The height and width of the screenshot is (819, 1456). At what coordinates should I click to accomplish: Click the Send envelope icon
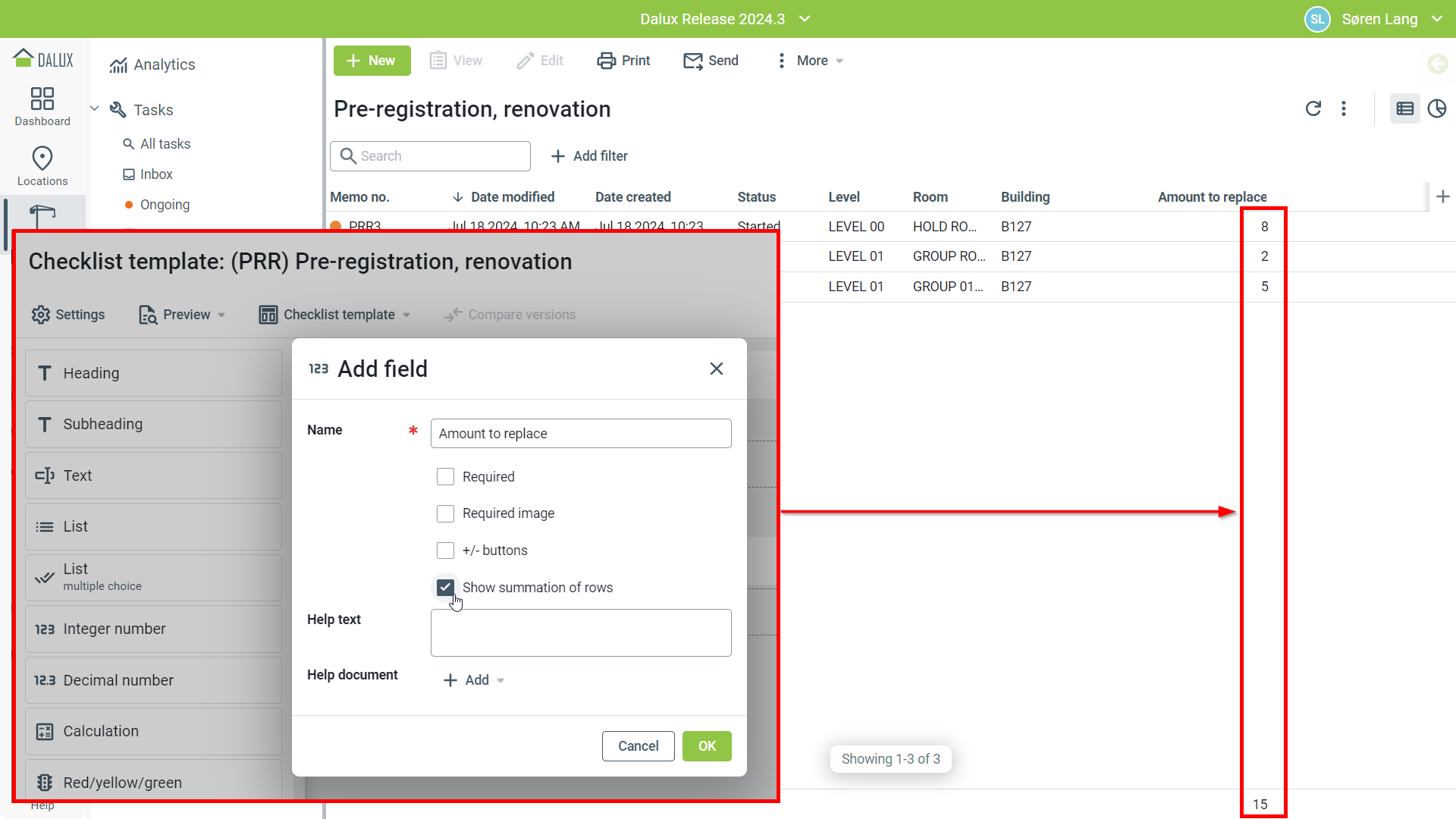[x=692, y=61]
